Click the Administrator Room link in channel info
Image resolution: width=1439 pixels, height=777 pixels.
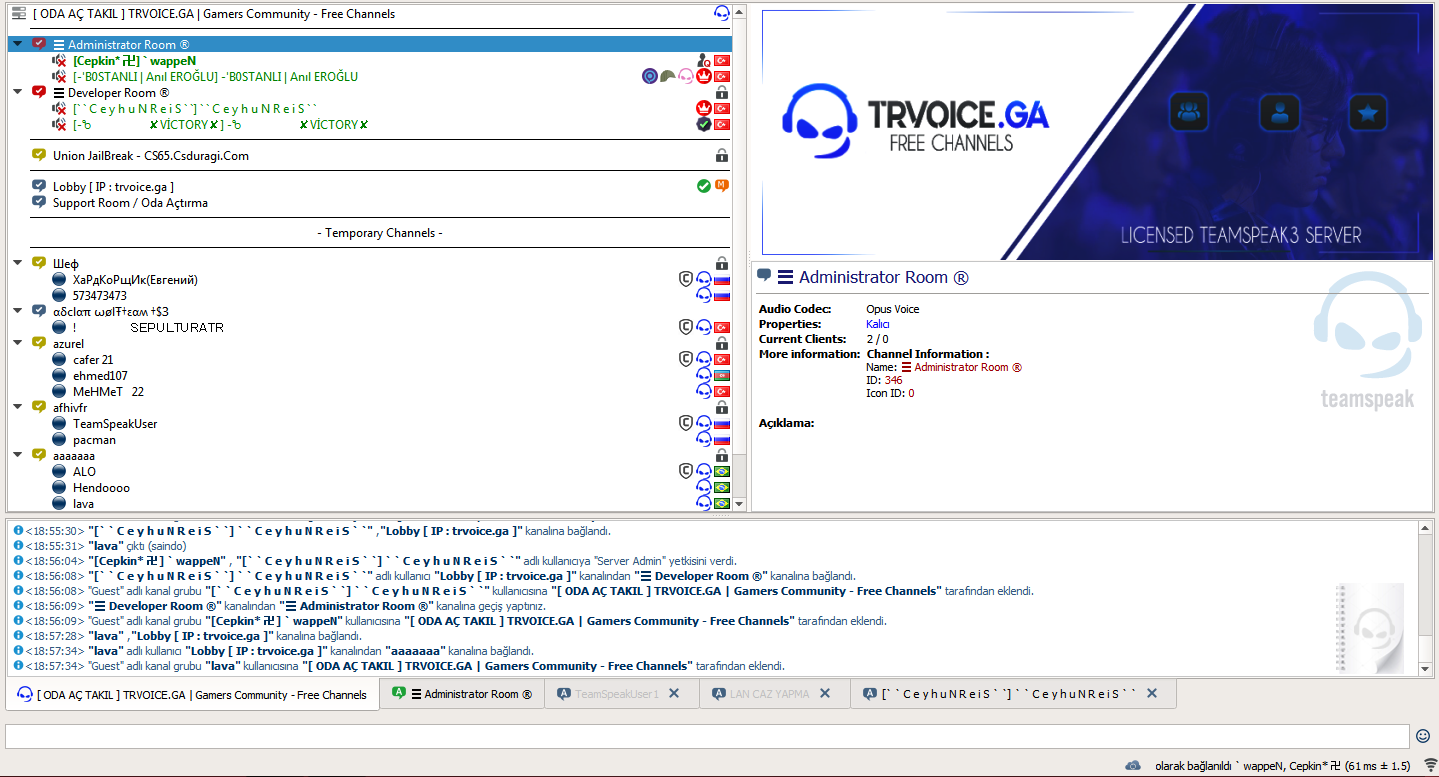coord(962,367)
